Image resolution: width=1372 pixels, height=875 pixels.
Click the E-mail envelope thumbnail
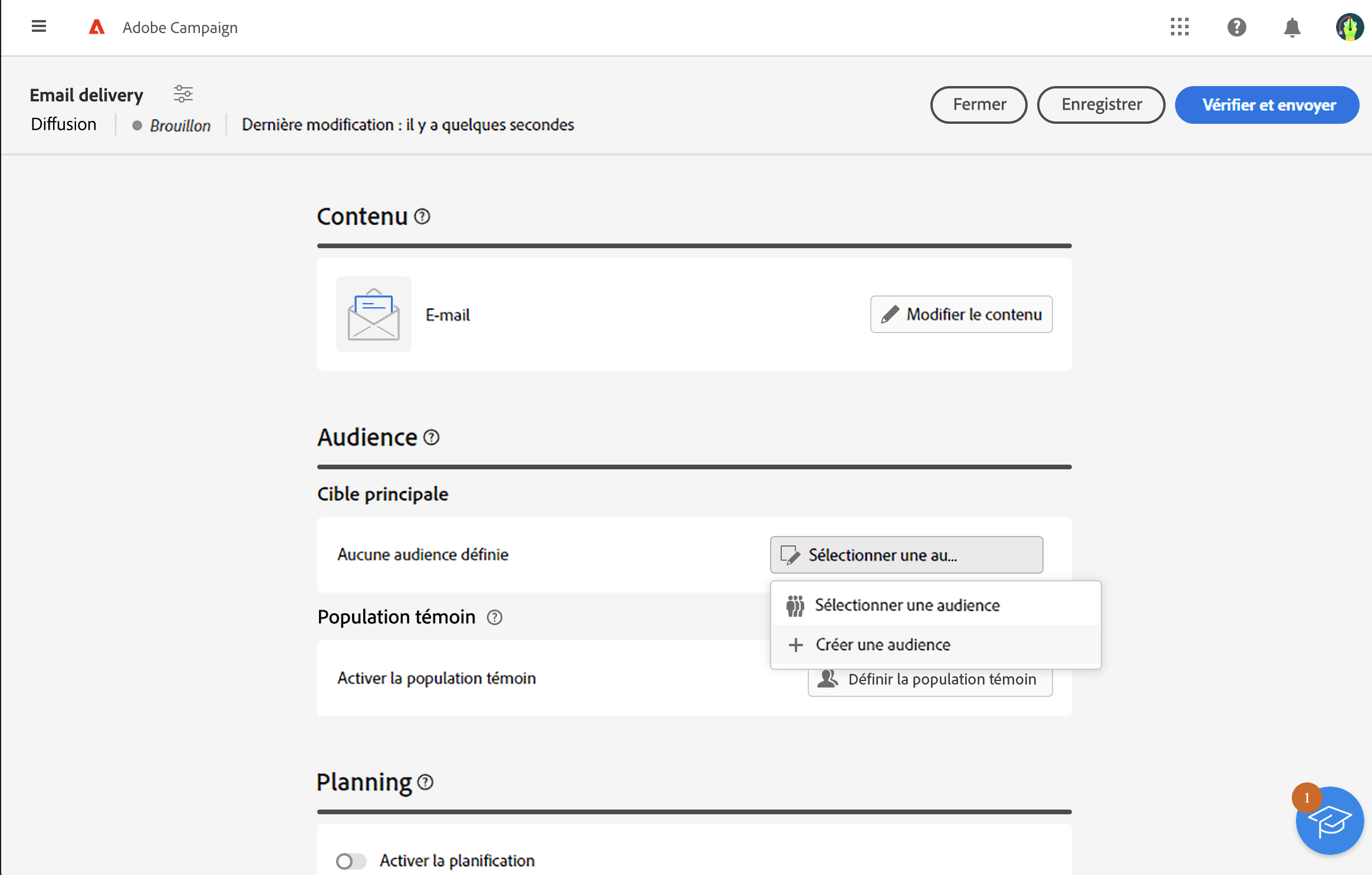point(374,314)
